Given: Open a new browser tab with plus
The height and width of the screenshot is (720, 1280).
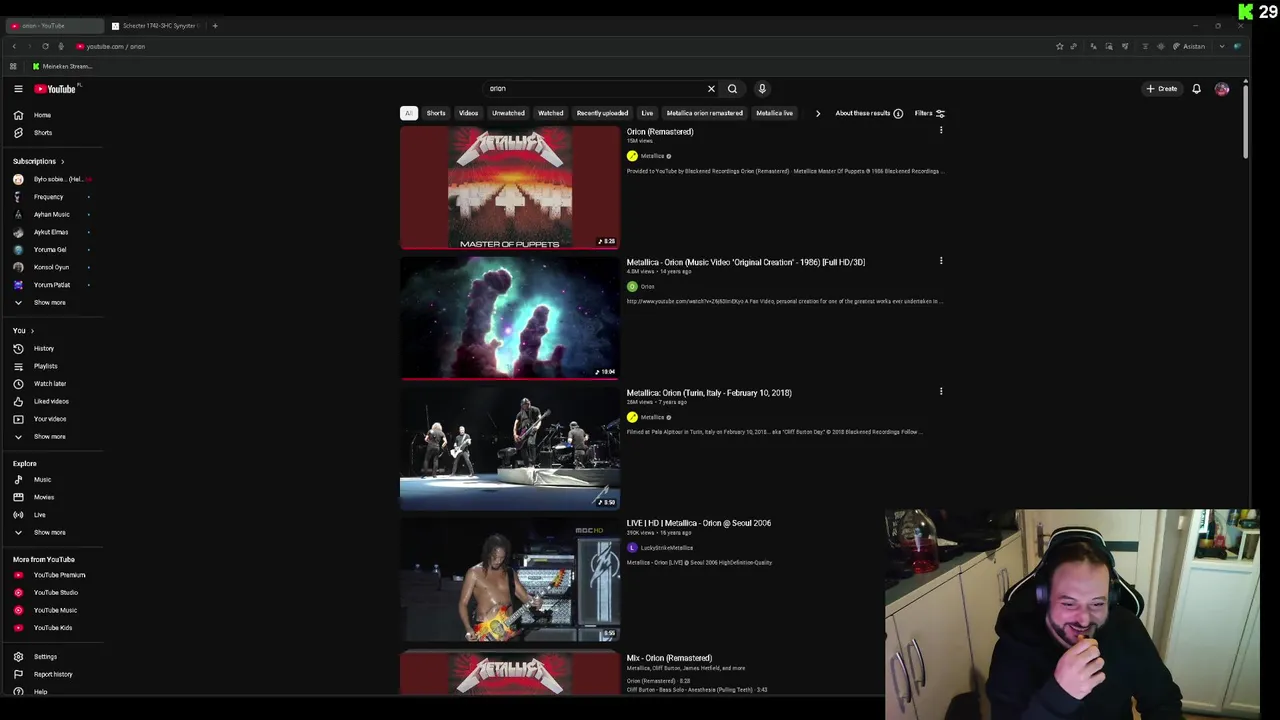Looking at the screenshot, I should pyautogui.click(x=215, y=26).
